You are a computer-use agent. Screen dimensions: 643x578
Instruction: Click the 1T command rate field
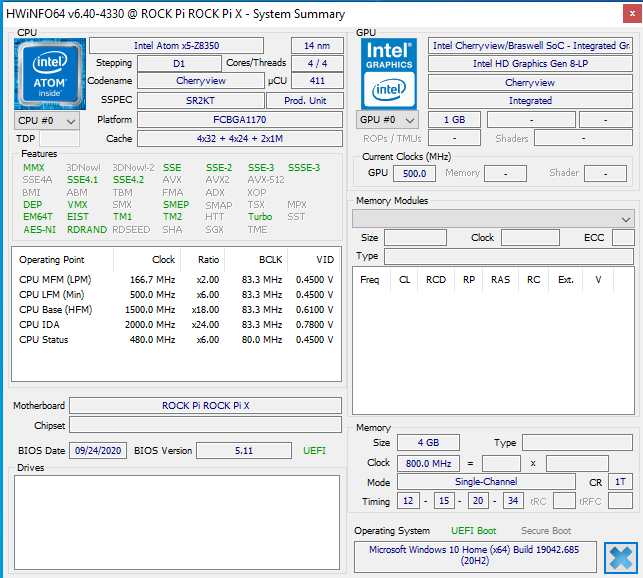(620, 482)
